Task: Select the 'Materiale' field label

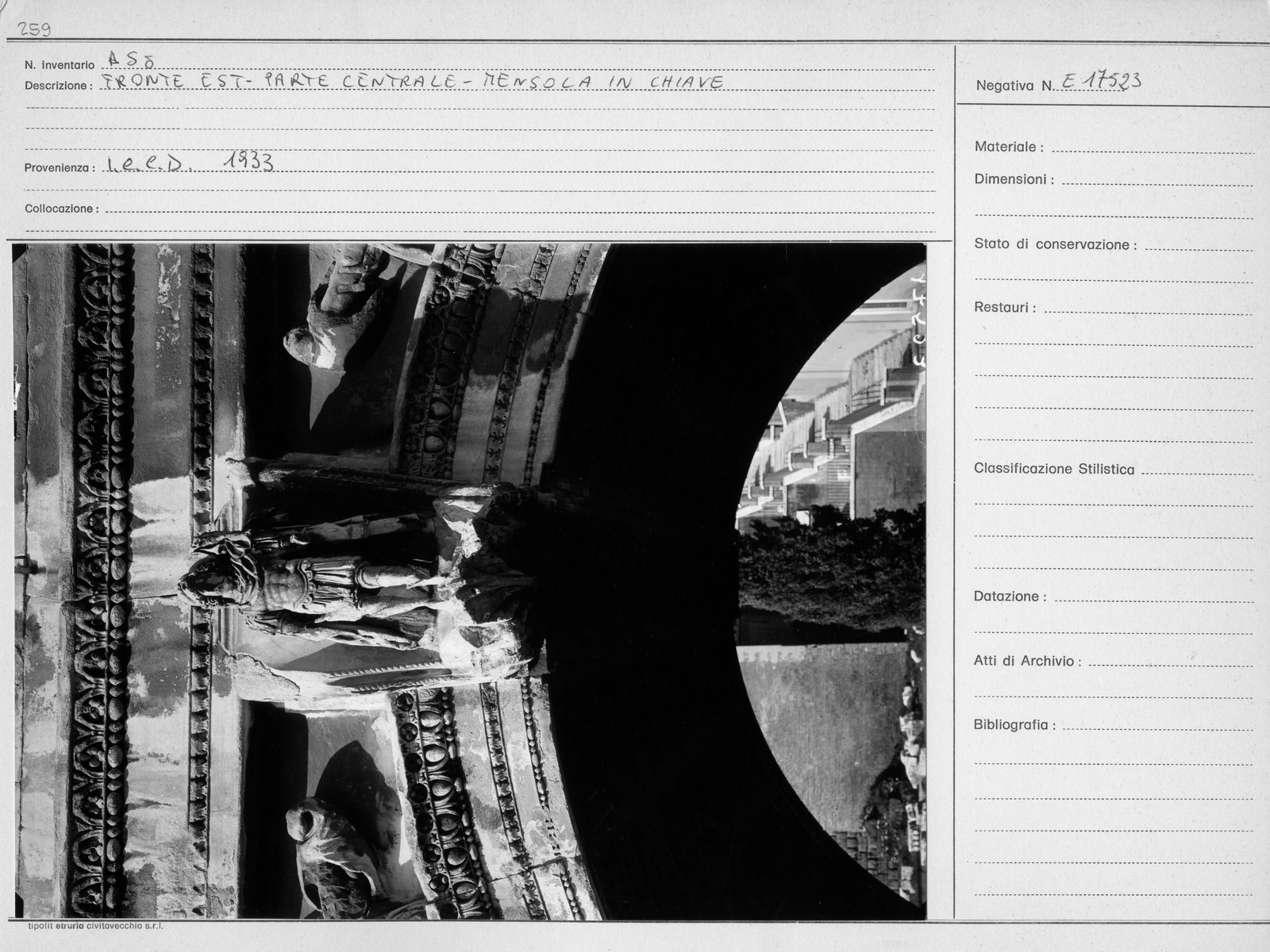Action: (1009, 148)
